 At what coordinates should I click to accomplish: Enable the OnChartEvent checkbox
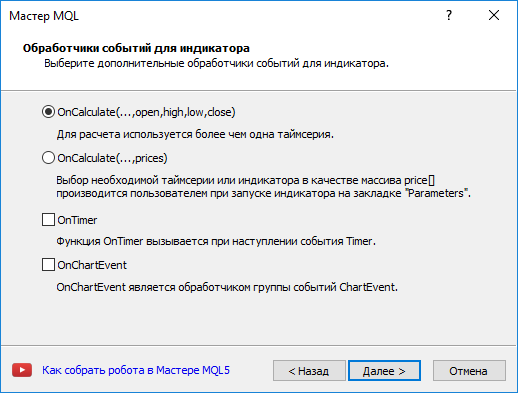48,265
